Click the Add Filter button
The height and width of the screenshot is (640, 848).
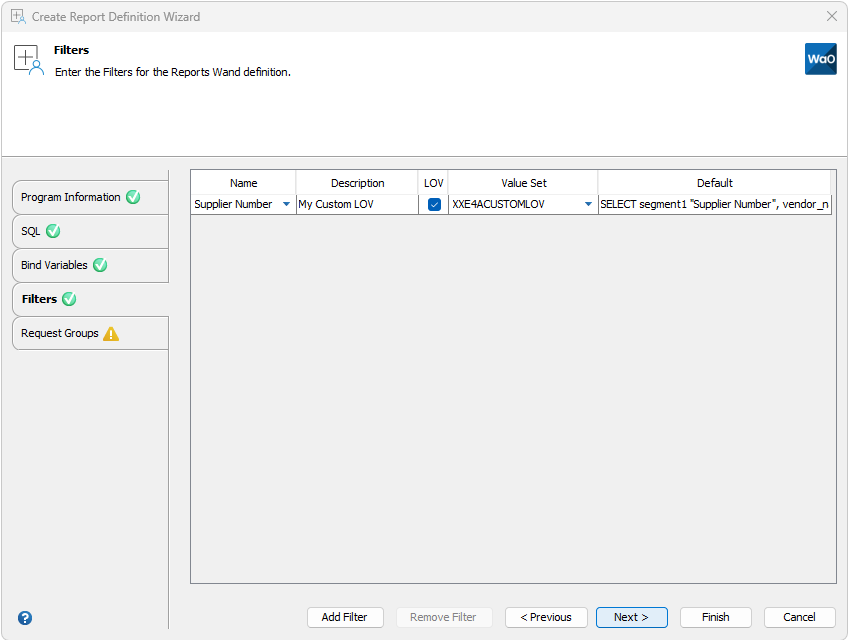pos(345,617)
